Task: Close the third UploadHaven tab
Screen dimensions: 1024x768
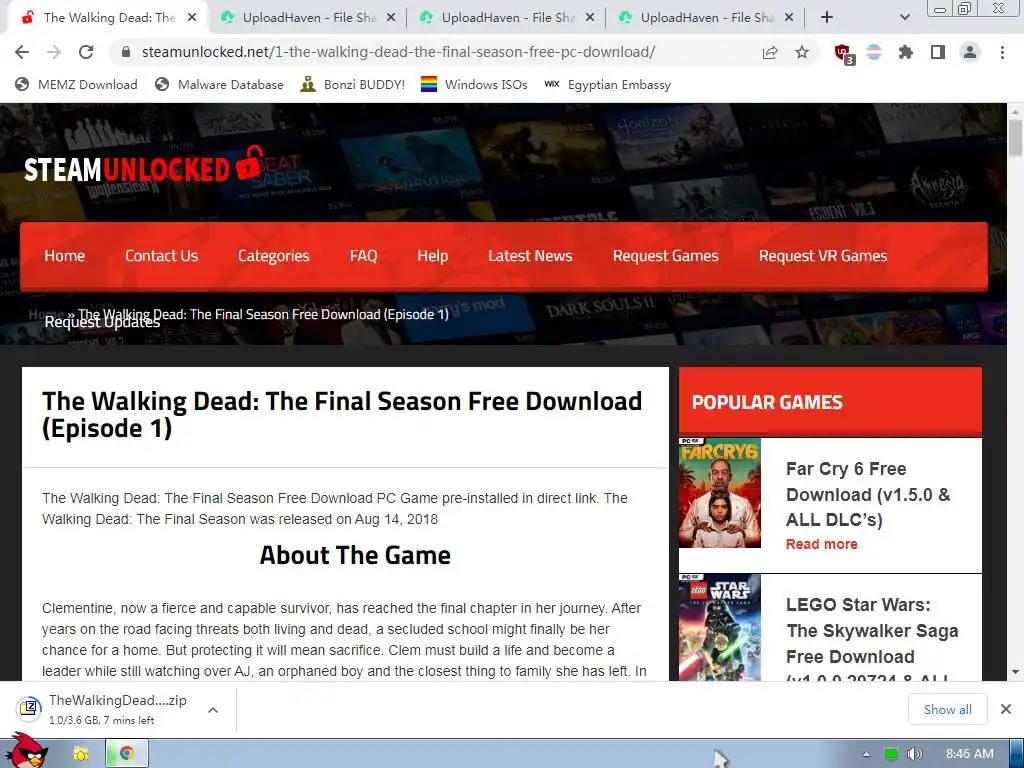Action: 789,18
